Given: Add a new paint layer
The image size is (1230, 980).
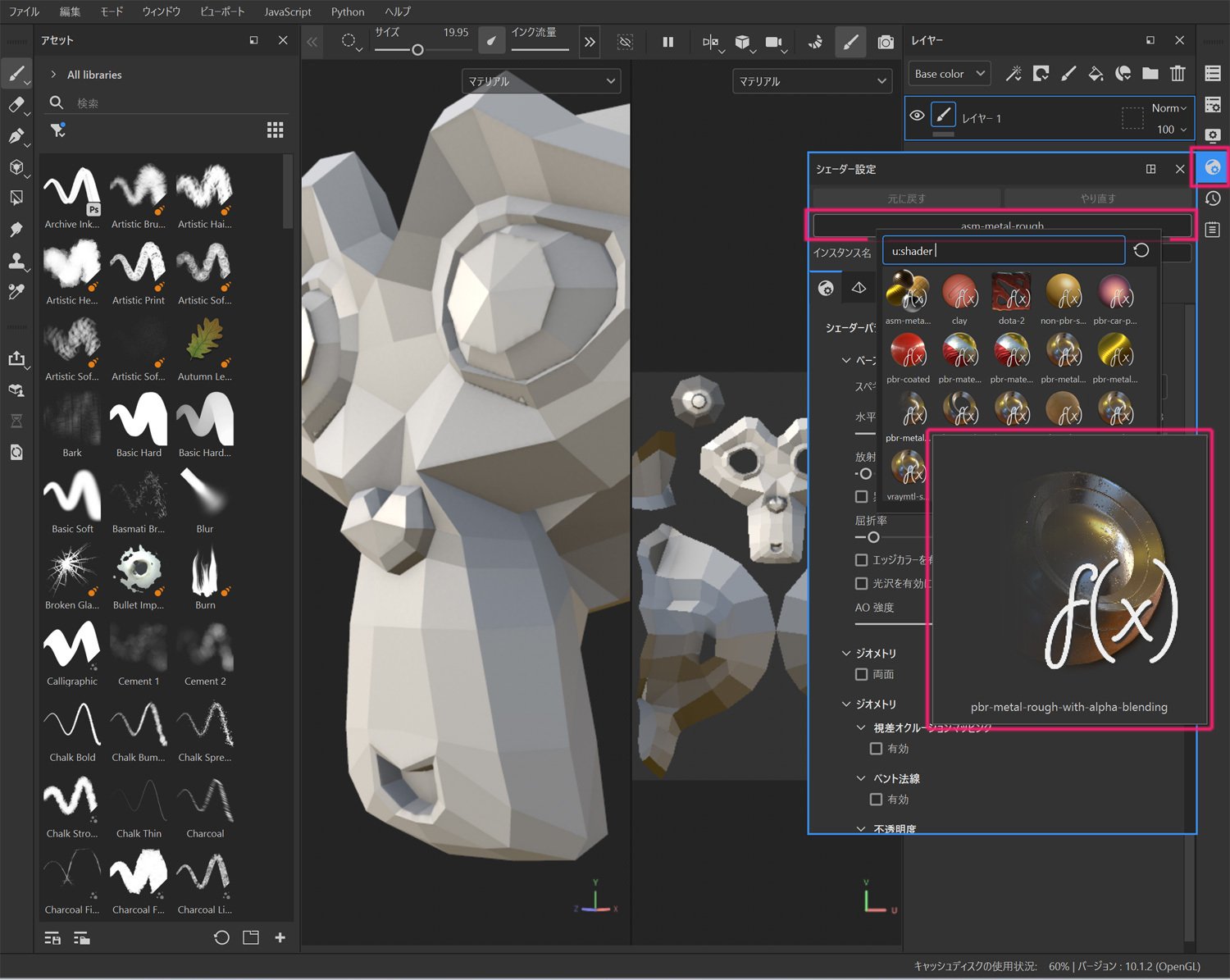Looking at the screenshot, I should coord(1068,74).
